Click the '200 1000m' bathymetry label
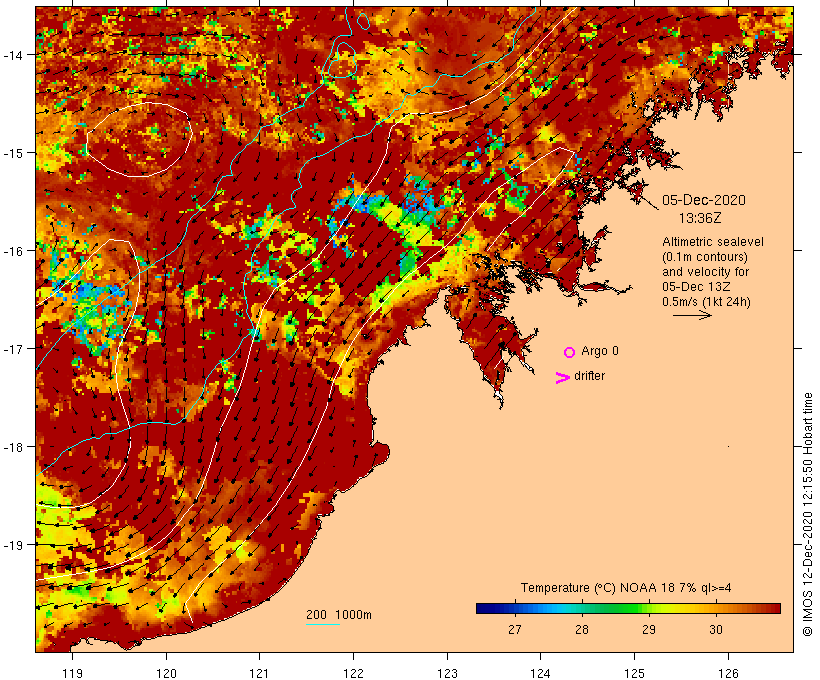This screenshot has width=820, height=680. click(x=339, y=615)
